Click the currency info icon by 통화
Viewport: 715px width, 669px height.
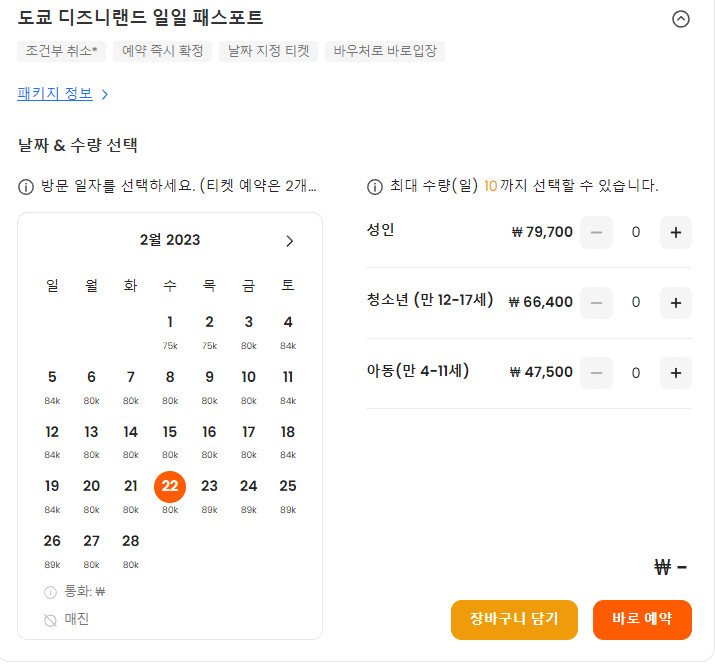pos(50,592)
